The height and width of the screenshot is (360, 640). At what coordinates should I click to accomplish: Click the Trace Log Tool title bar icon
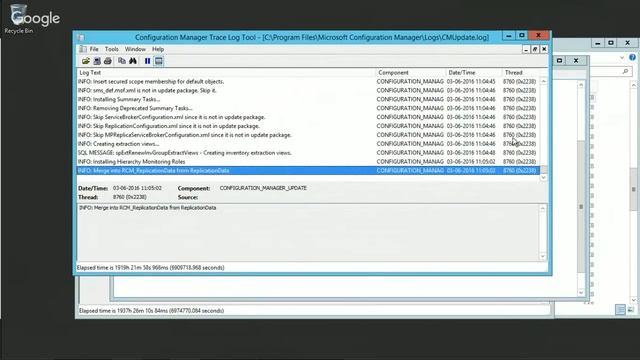pos(81,38)
